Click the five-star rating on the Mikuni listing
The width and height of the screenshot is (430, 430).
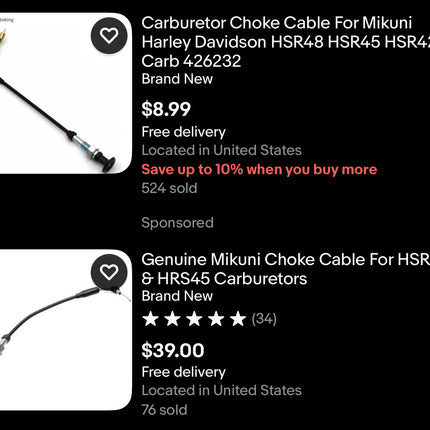(x=194, y=319)
